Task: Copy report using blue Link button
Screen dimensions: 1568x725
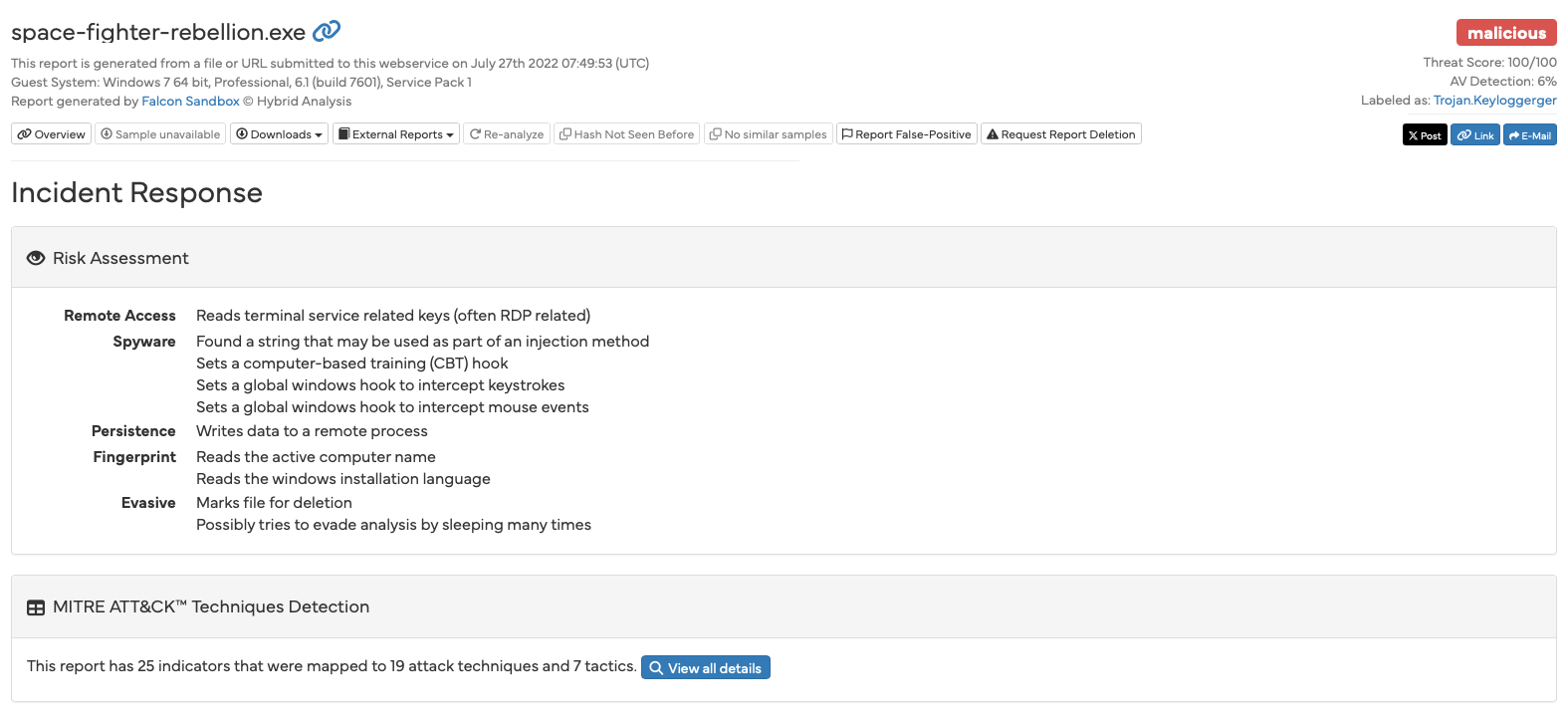Action: click(x=1474, y=135)
